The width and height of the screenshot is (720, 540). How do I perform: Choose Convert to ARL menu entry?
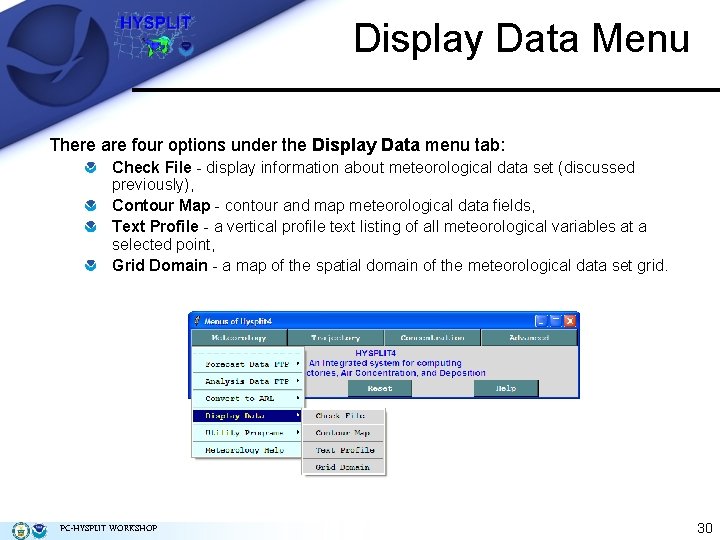coord(248,399)
